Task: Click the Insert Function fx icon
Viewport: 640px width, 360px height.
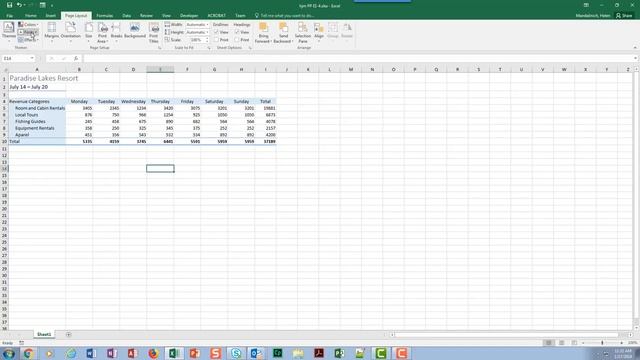Action: coord(76,58)
